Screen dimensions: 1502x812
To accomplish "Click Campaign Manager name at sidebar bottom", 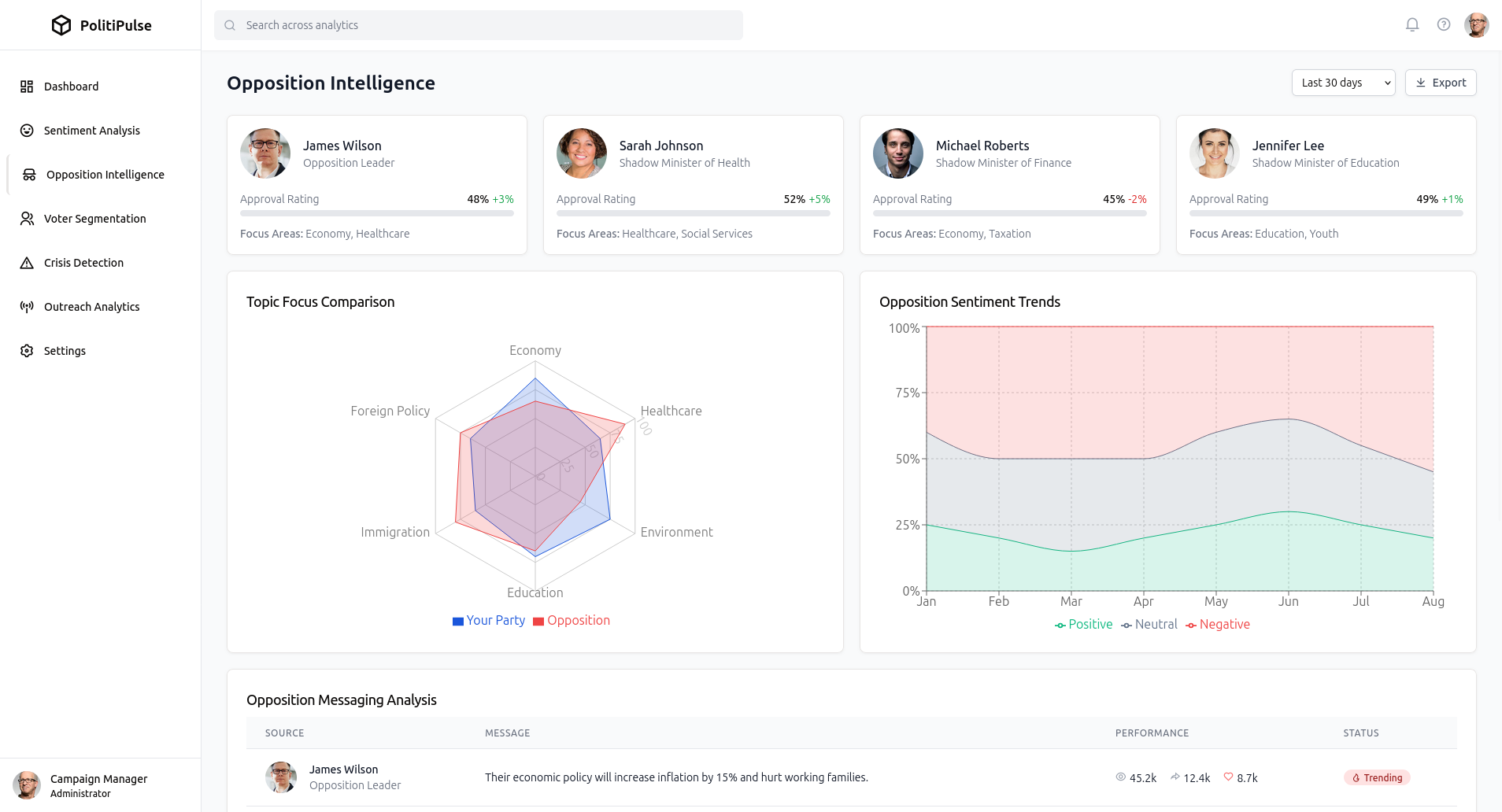I will pos(98,779).
